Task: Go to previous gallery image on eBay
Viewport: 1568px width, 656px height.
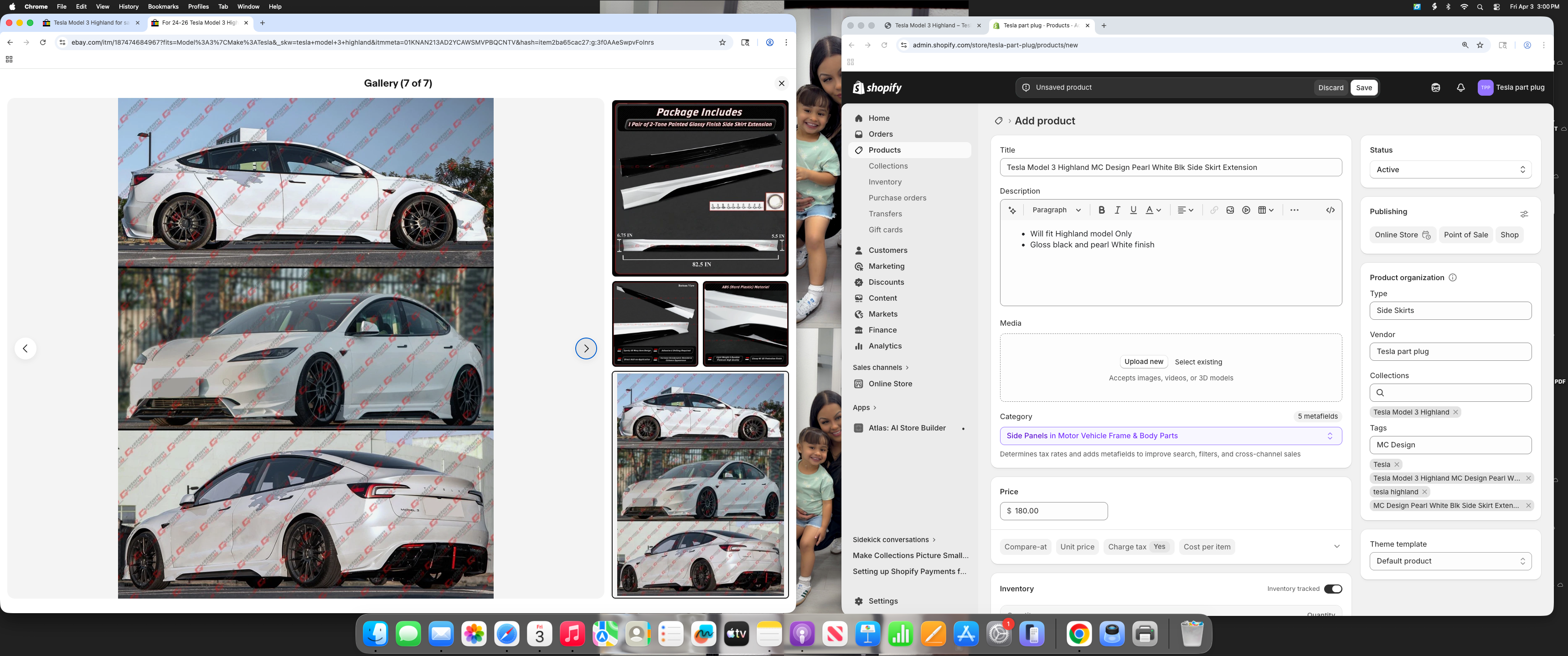Action: tap(26, 348)
